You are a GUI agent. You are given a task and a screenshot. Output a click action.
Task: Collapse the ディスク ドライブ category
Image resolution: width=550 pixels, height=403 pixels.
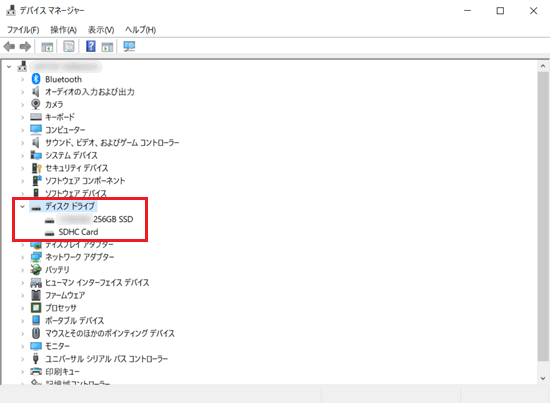22,207
